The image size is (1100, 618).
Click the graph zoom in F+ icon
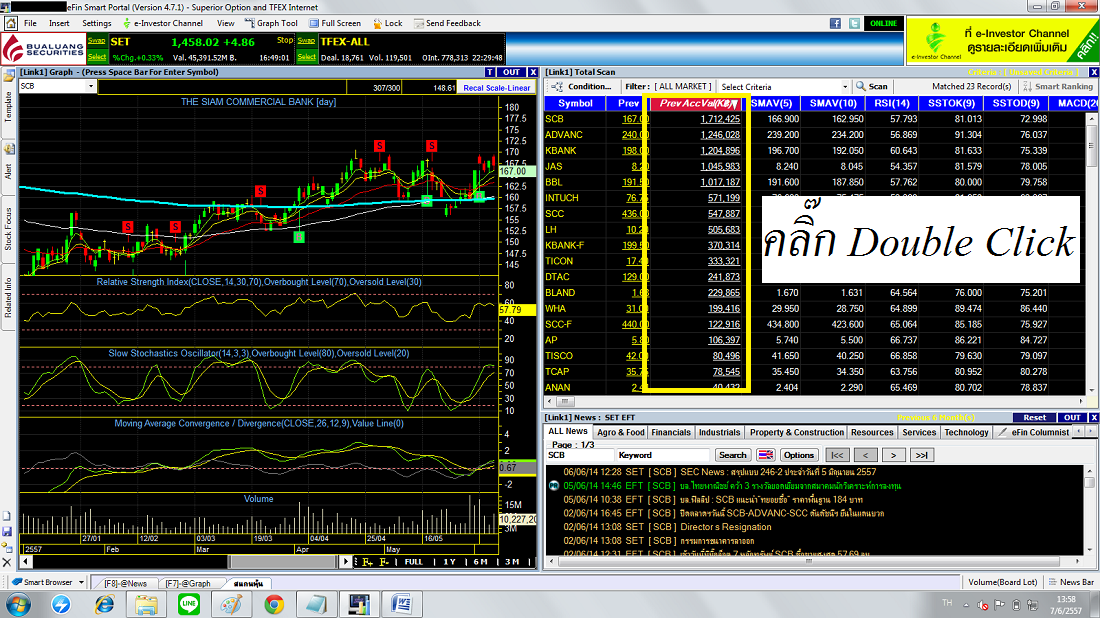[x=368, y=562]
